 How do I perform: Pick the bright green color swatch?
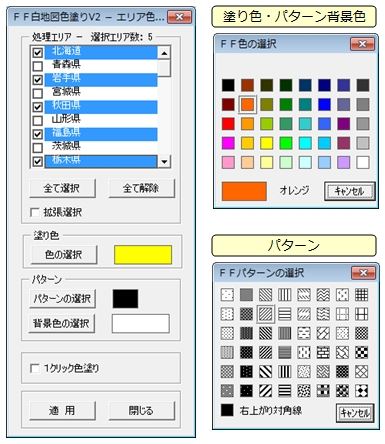286,143
